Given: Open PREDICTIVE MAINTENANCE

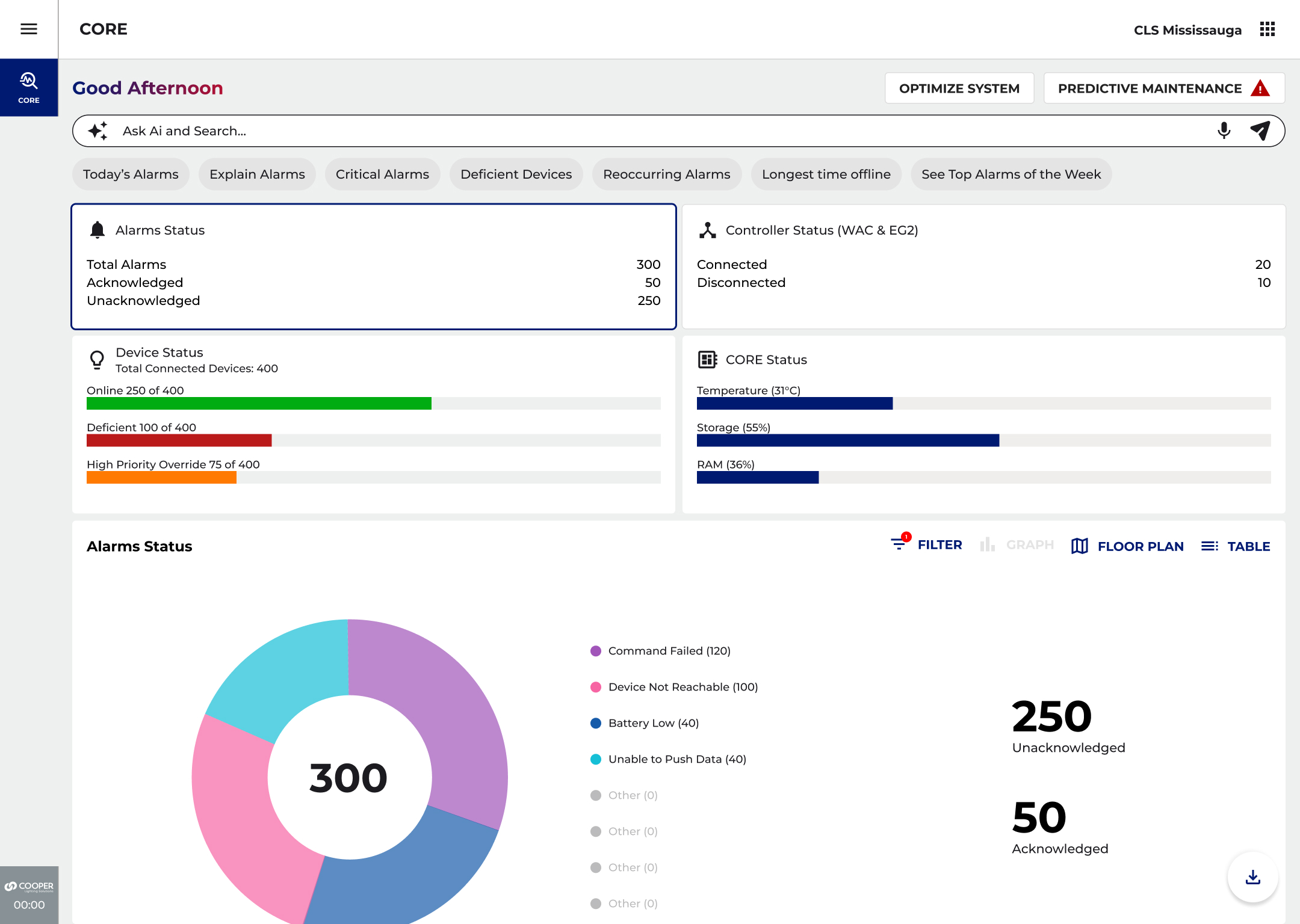Looking at the screenshot, I should point(1164,88).
